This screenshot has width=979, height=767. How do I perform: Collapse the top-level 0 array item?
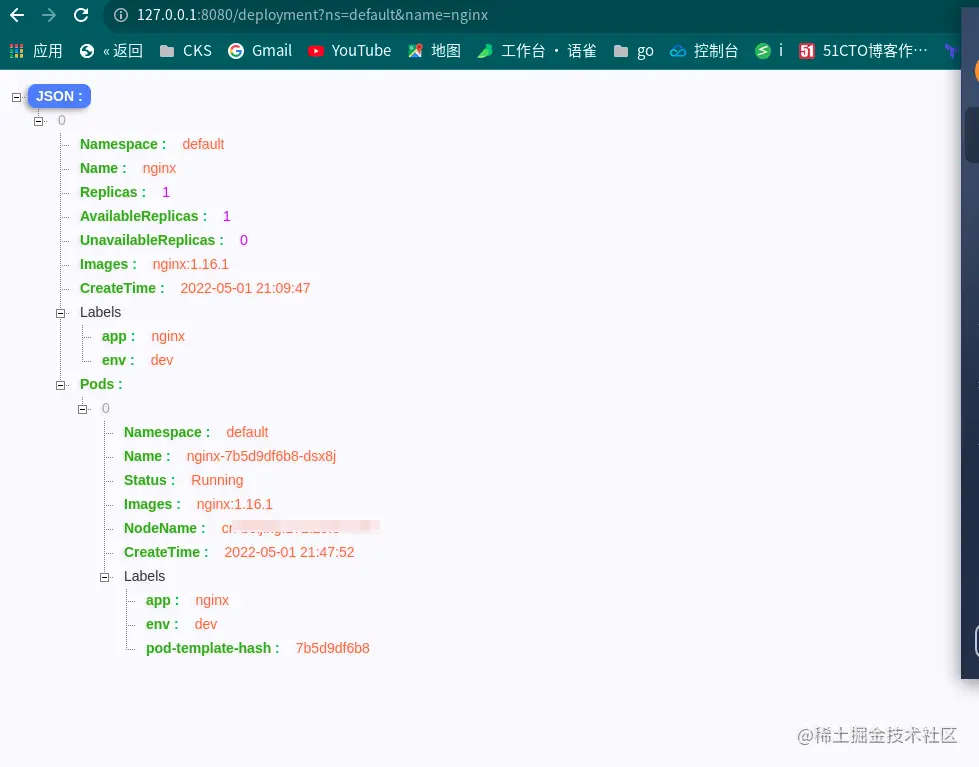[x=39, y=121]
